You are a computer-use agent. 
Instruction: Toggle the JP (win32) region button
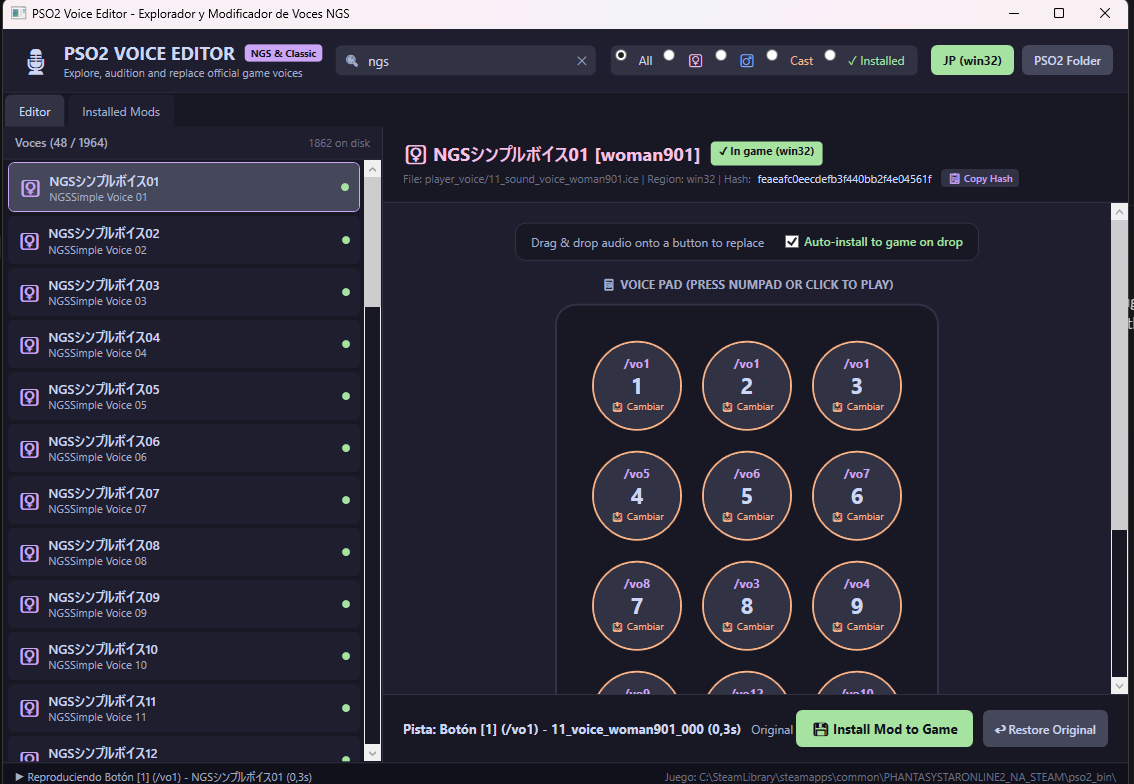coord(972,61)
